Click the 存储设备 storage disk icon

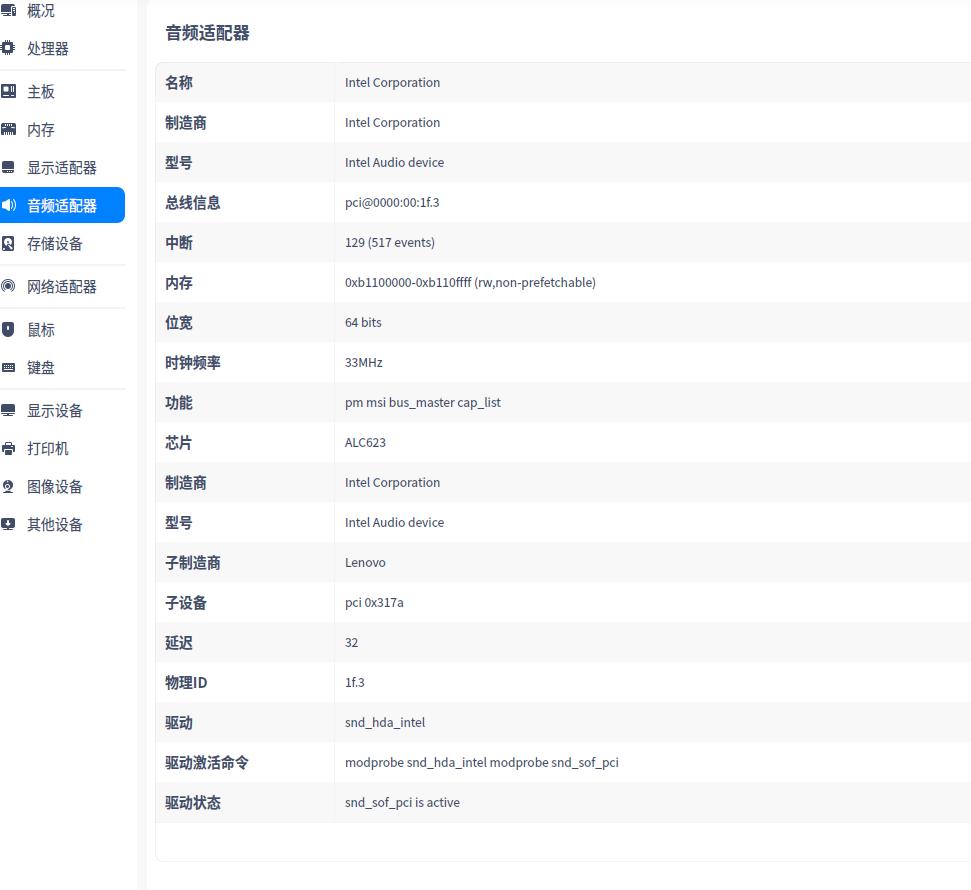[8, 243]
